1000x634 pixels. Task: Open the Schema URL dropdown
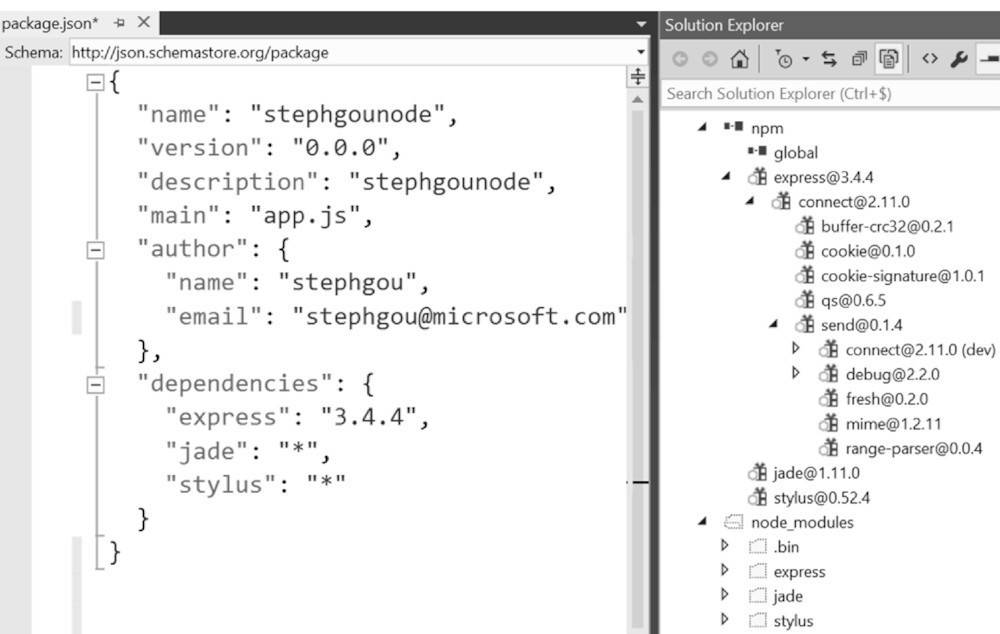[x=640, y=52]
